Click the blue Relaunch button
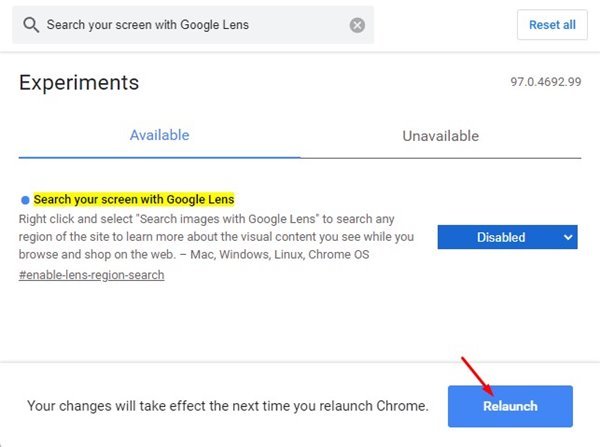The height and width of the screenshot is (447, 600). (x=510, y=406)
